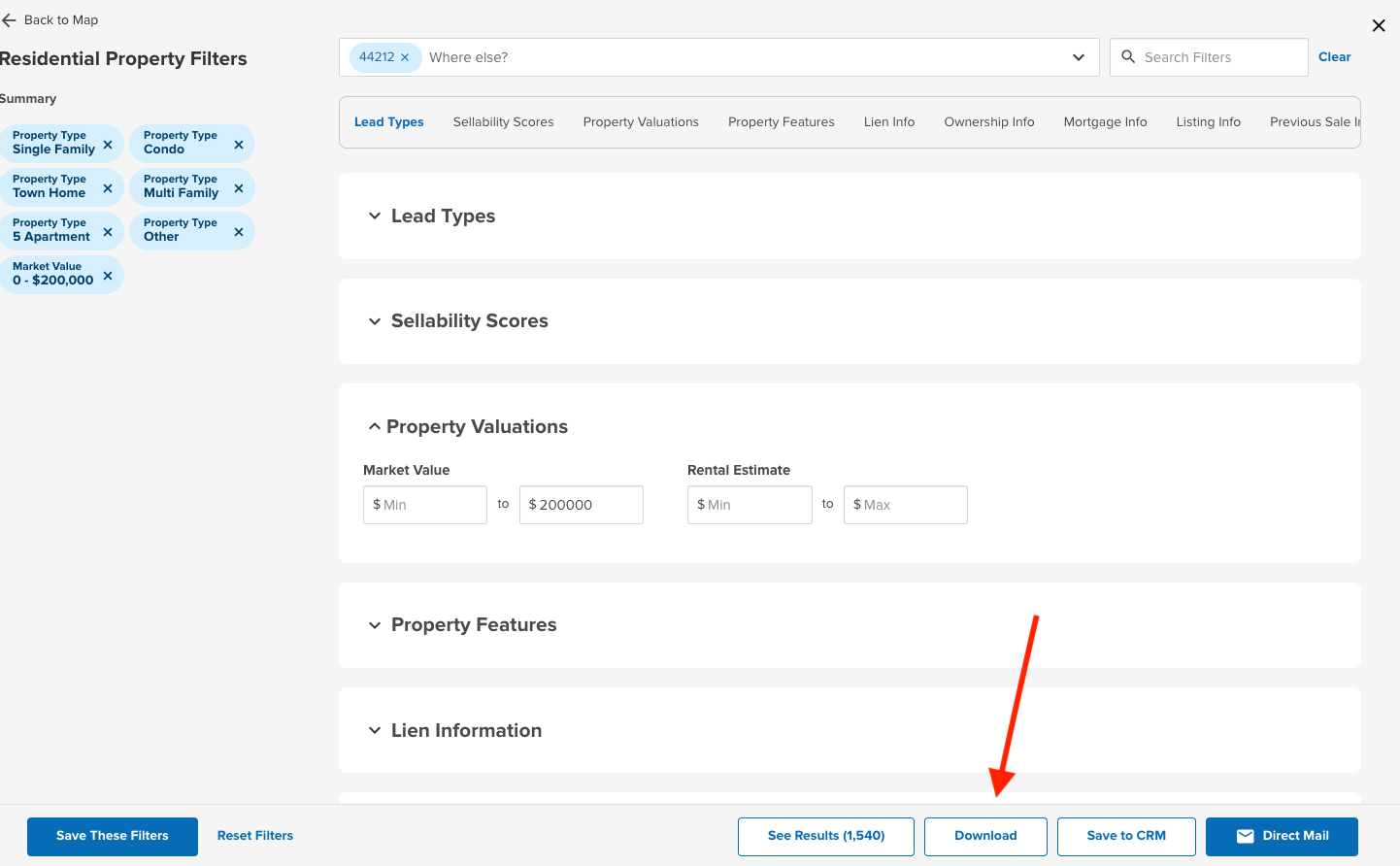Remove the 44212 zip code tag
Viewport: 1400px width, 866px height.
[405, 57]
